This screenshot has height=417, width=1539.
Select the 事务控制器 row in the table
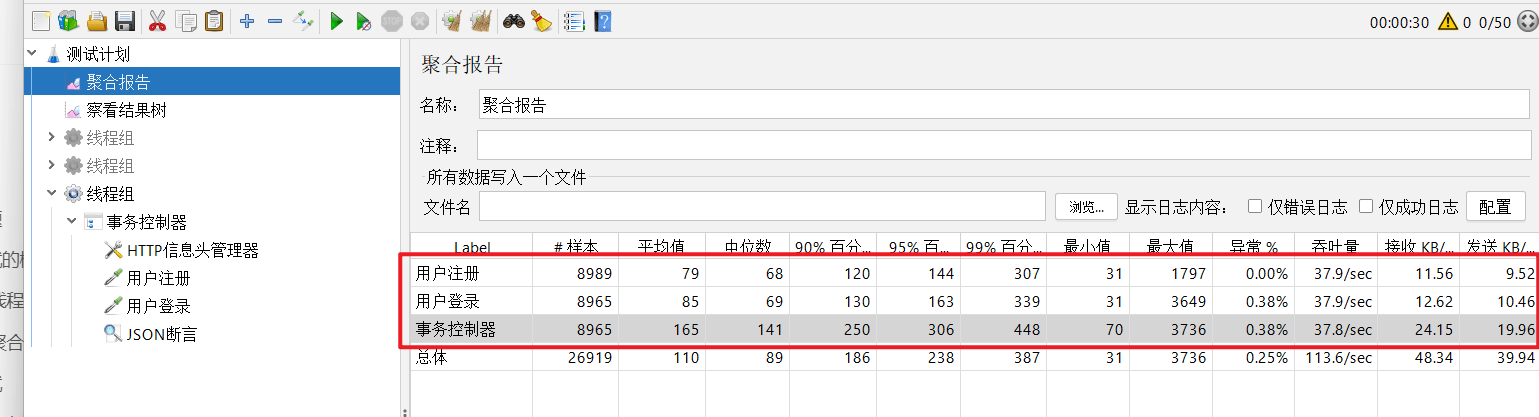973,328
